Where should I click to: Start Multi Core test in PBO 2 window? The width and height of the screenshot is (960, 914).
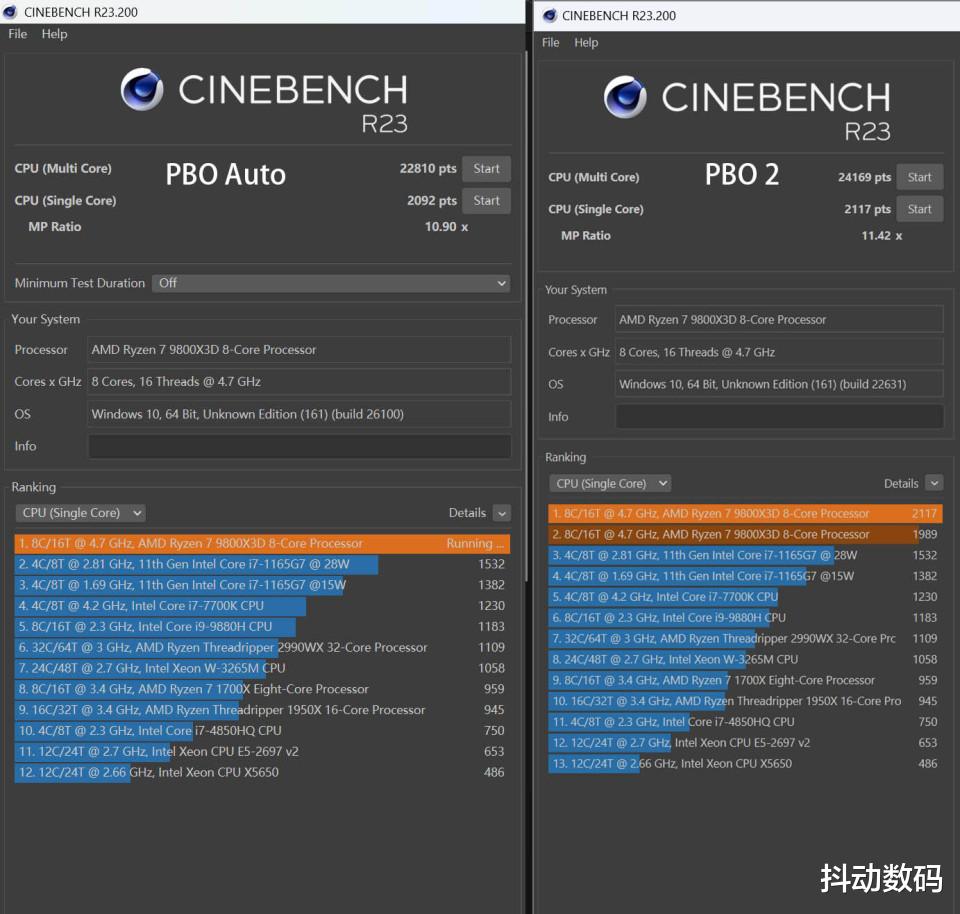919,178
